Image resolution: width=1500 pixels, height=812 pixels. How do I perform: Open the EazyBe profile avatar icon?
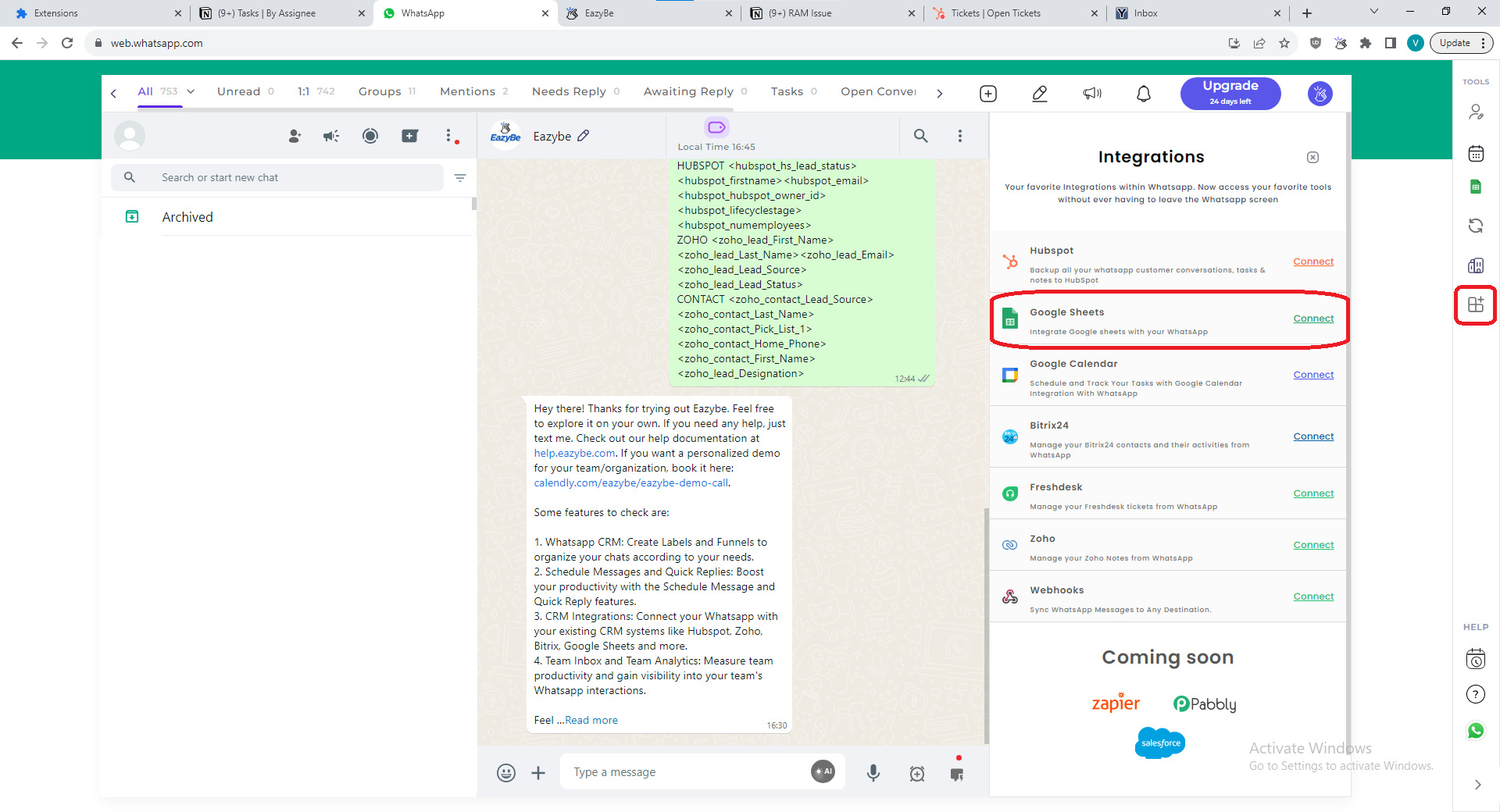point(1320,94)
